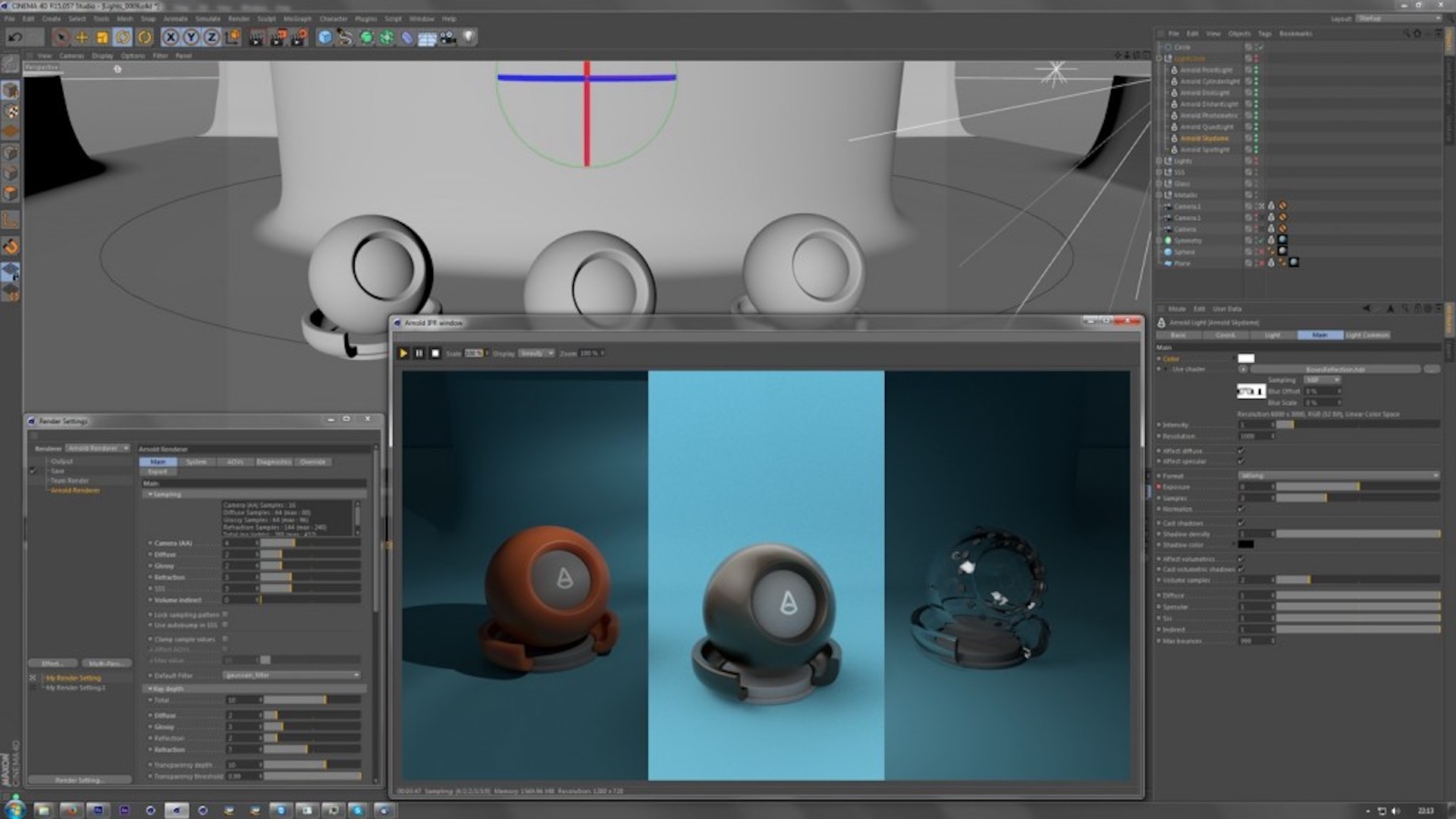Open the IPR Display beauty dropdown
The image size is (1456, 819).
[536, 353]
